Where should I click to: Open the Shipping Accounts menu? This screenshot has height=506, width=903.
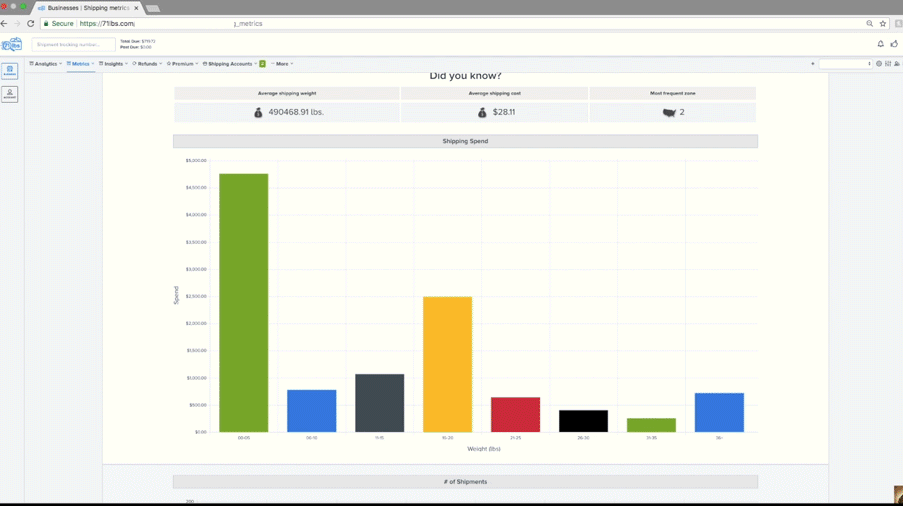tap(229, 64)
